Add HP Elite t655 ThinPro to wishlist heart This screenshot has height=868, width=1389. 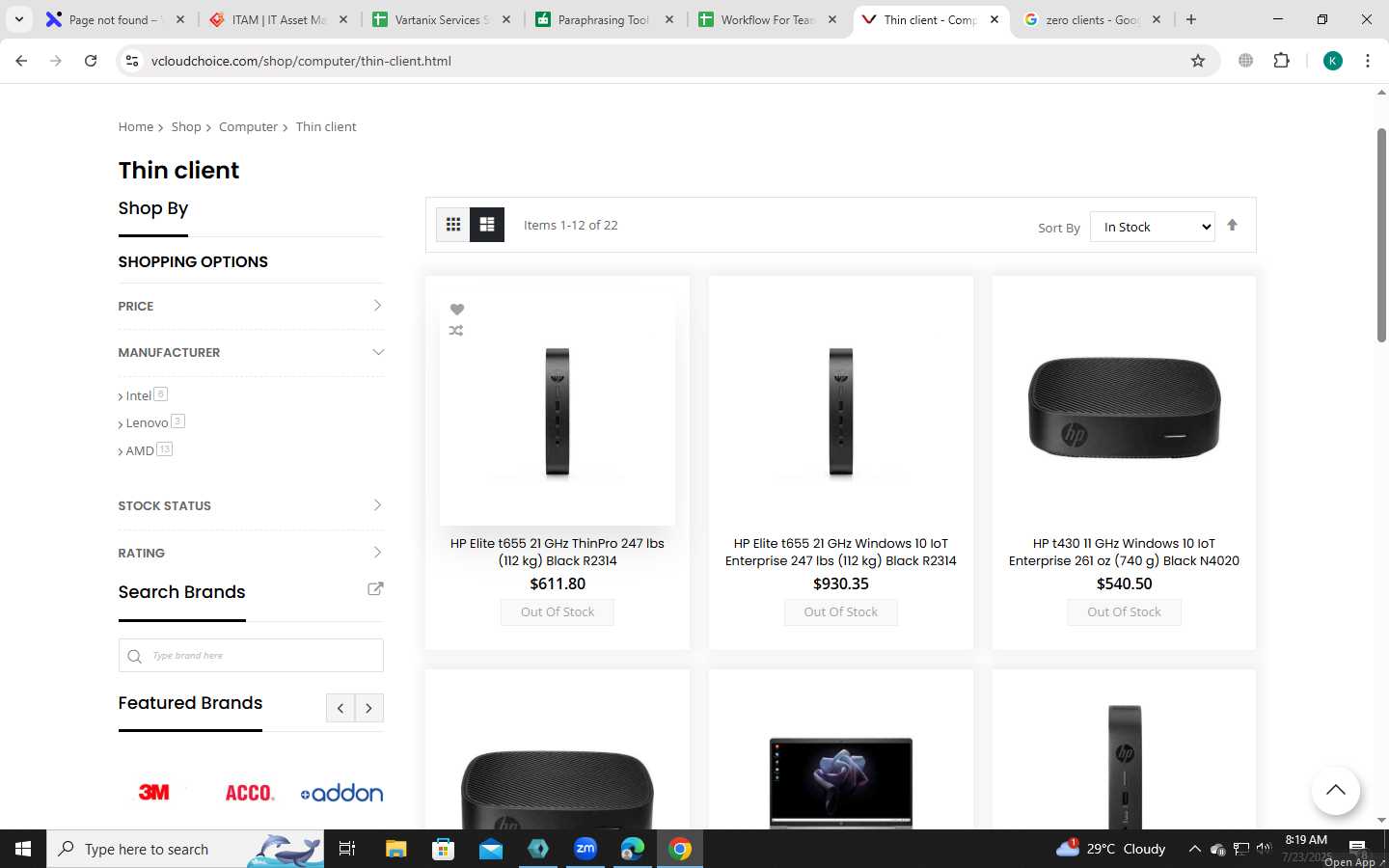[x=457, y=310]
